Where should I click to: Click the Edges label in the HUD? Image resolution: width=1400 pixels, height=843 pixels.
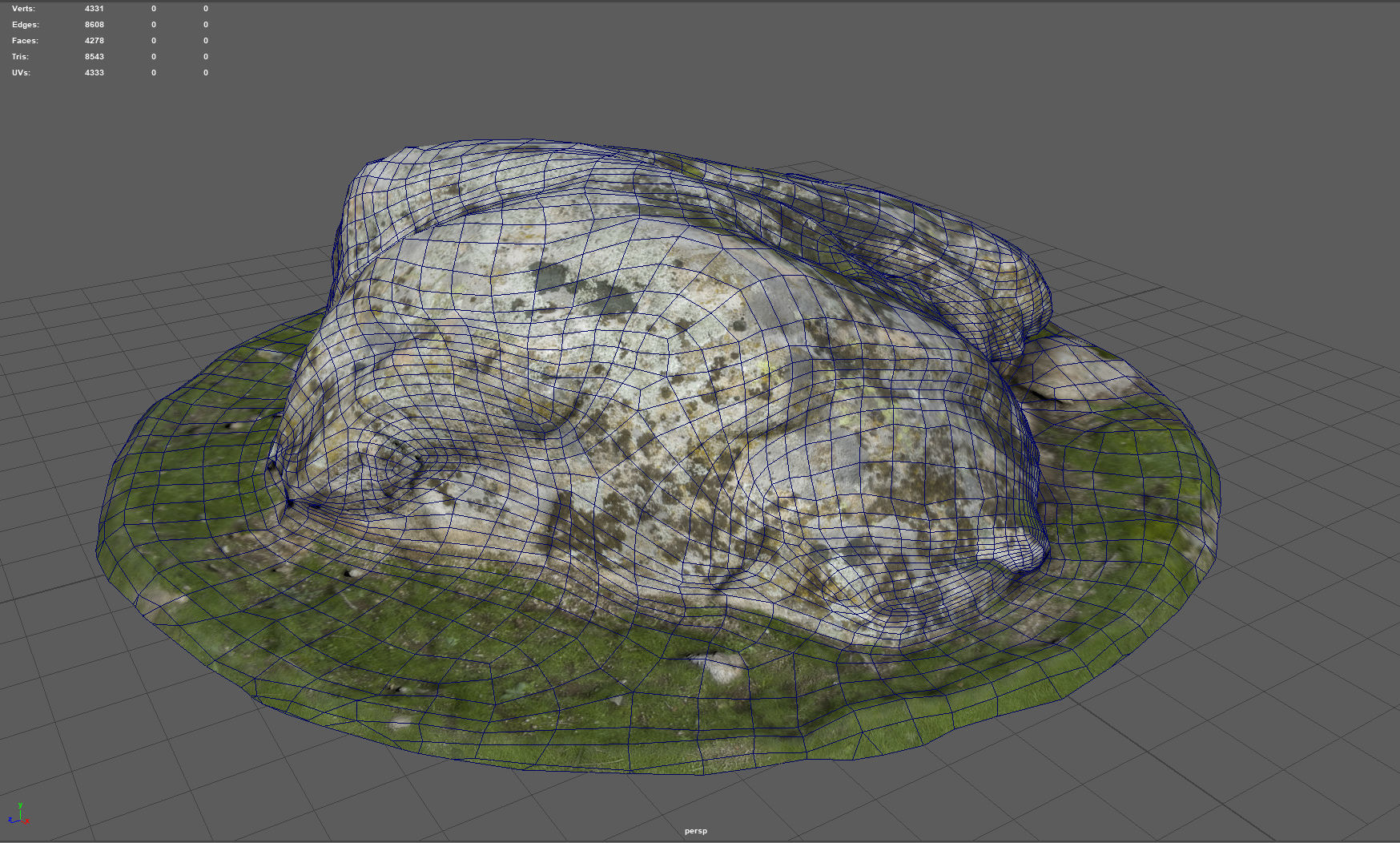coord(26,25)
